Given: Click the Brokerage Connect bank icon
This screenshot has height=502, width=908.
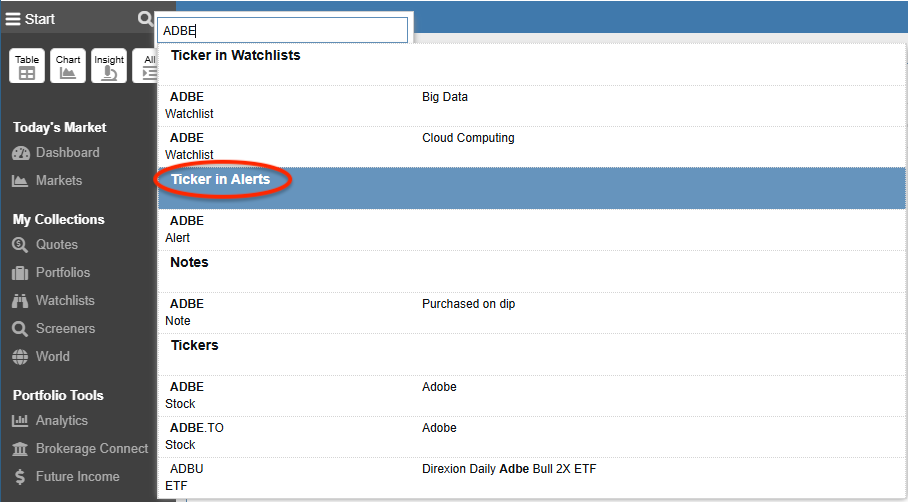Looking at the screenshot, I should 20,449.
